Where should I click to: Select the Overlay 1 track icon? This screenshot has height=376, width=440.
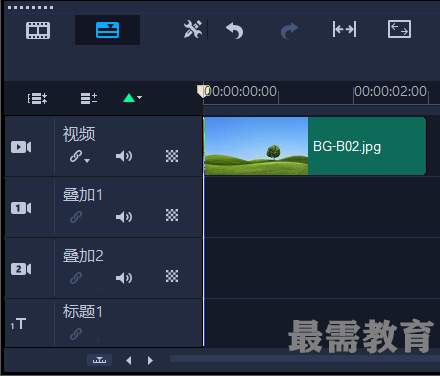[x=21, y=208]
